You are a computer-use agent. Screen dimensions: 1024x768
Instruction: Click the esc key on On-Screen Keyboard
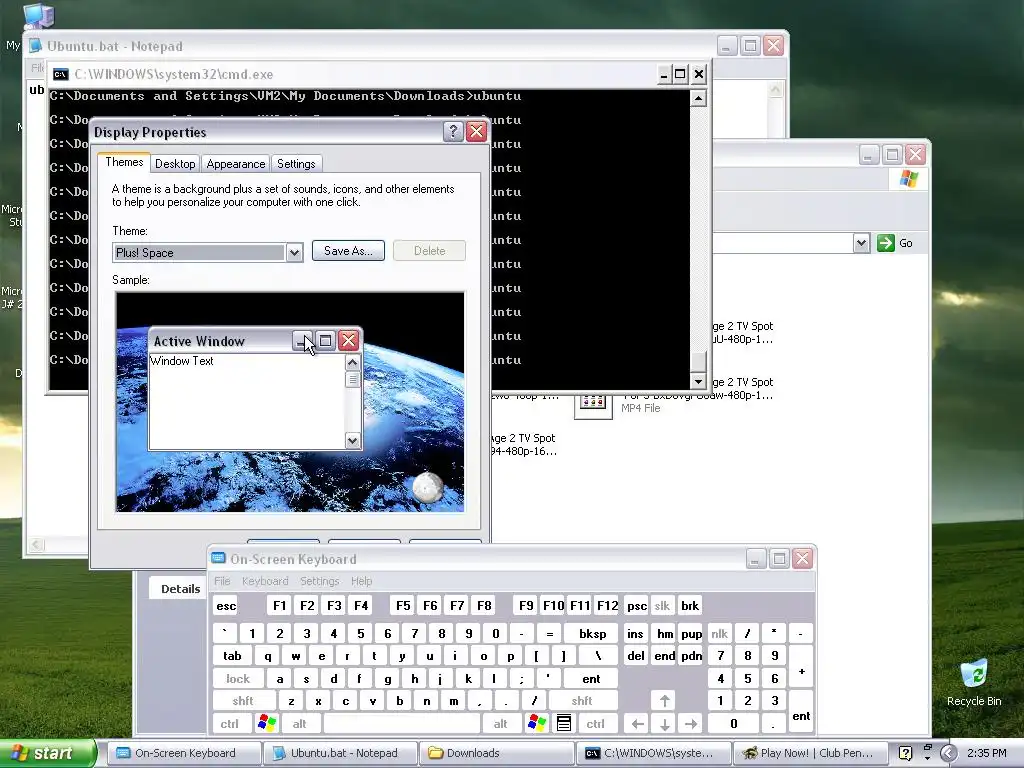[x=226, y=606]
